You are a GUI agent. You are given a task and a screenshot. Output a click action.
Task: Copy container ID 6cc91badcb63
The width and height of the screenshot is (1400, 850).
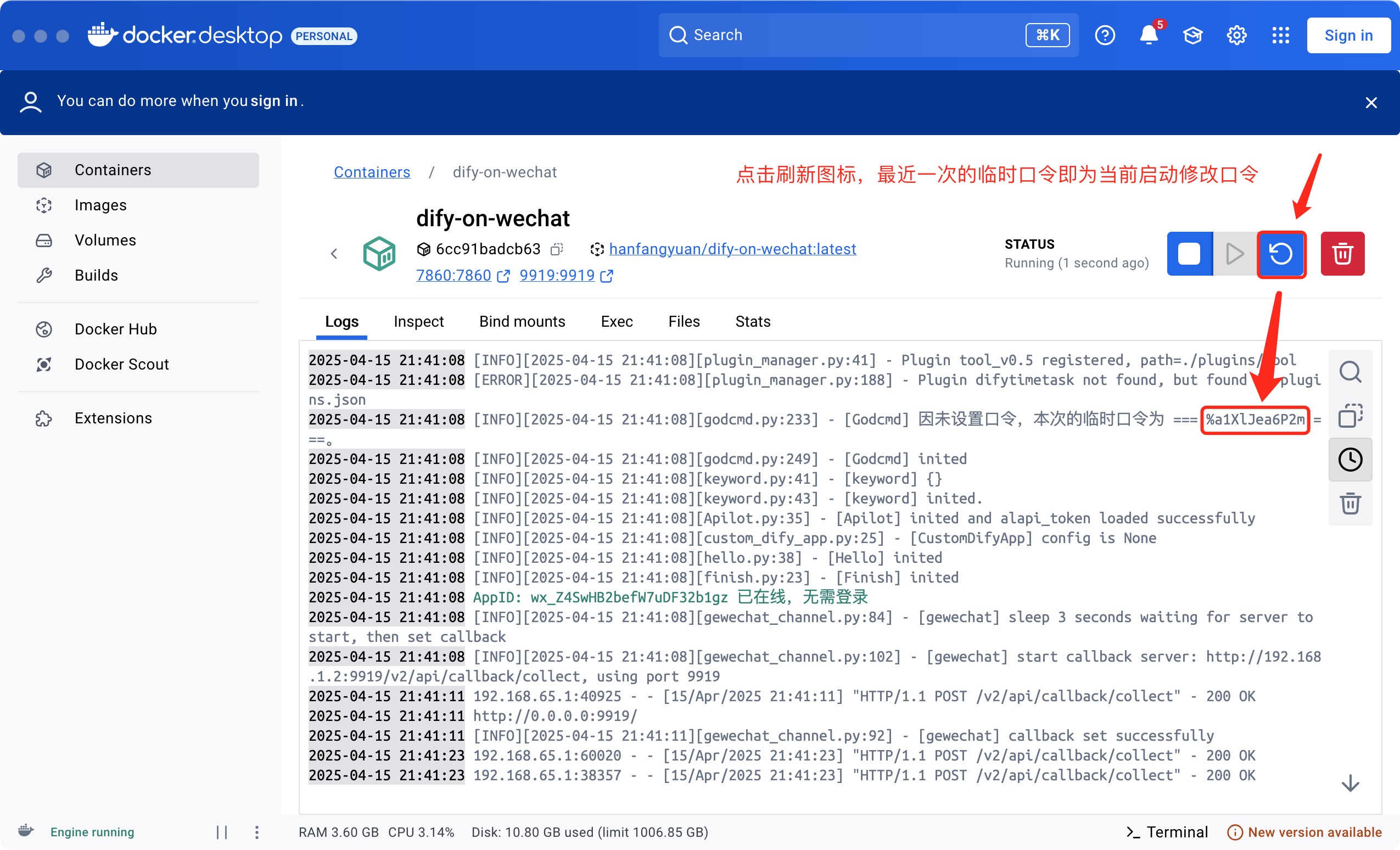point(557,249)
